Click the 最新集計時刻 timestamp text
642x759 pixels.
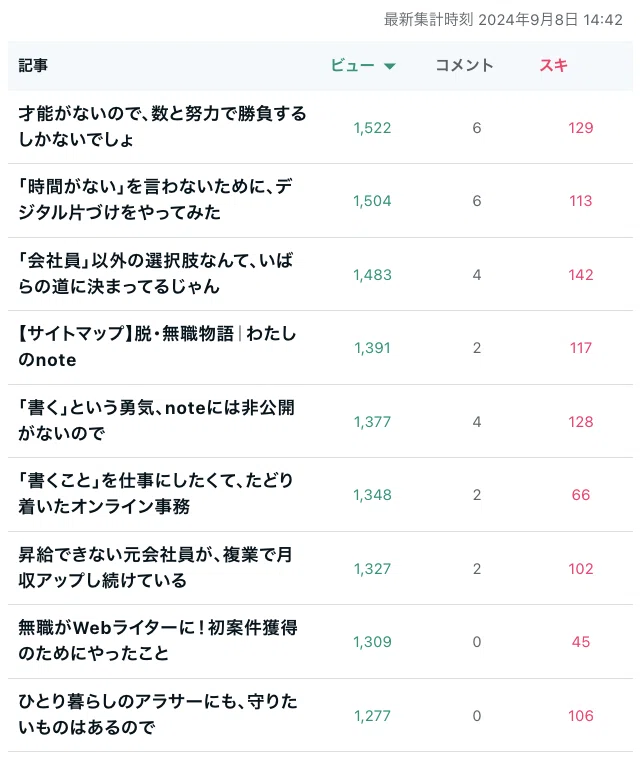[503, 19]
